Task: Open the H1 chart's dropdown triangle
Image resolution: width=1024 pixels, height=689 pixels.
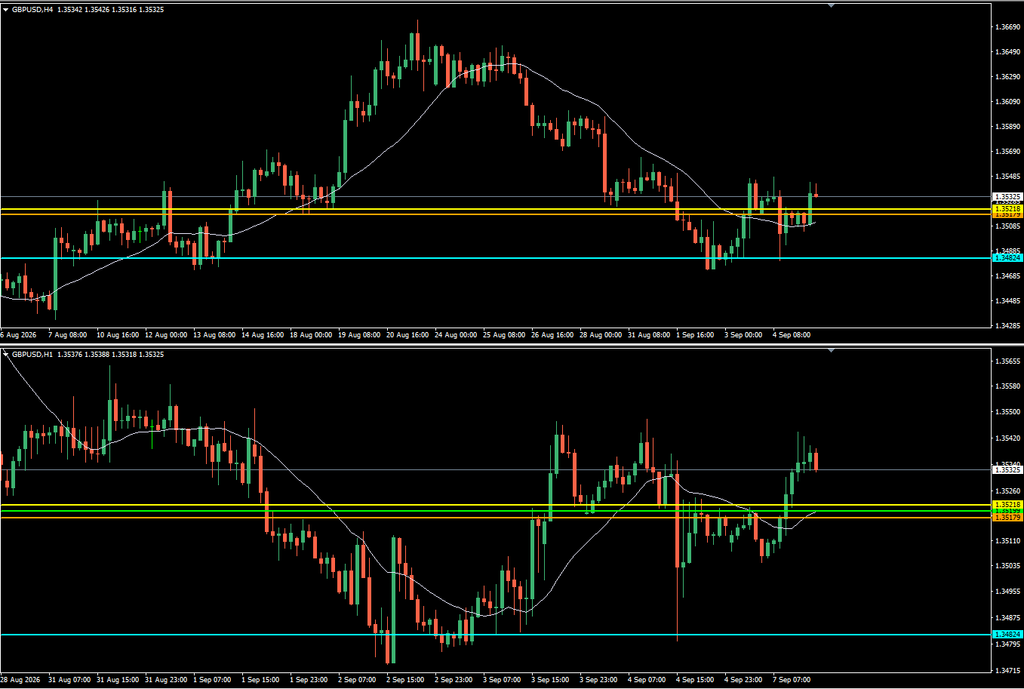Action: (x=6, y=355)
